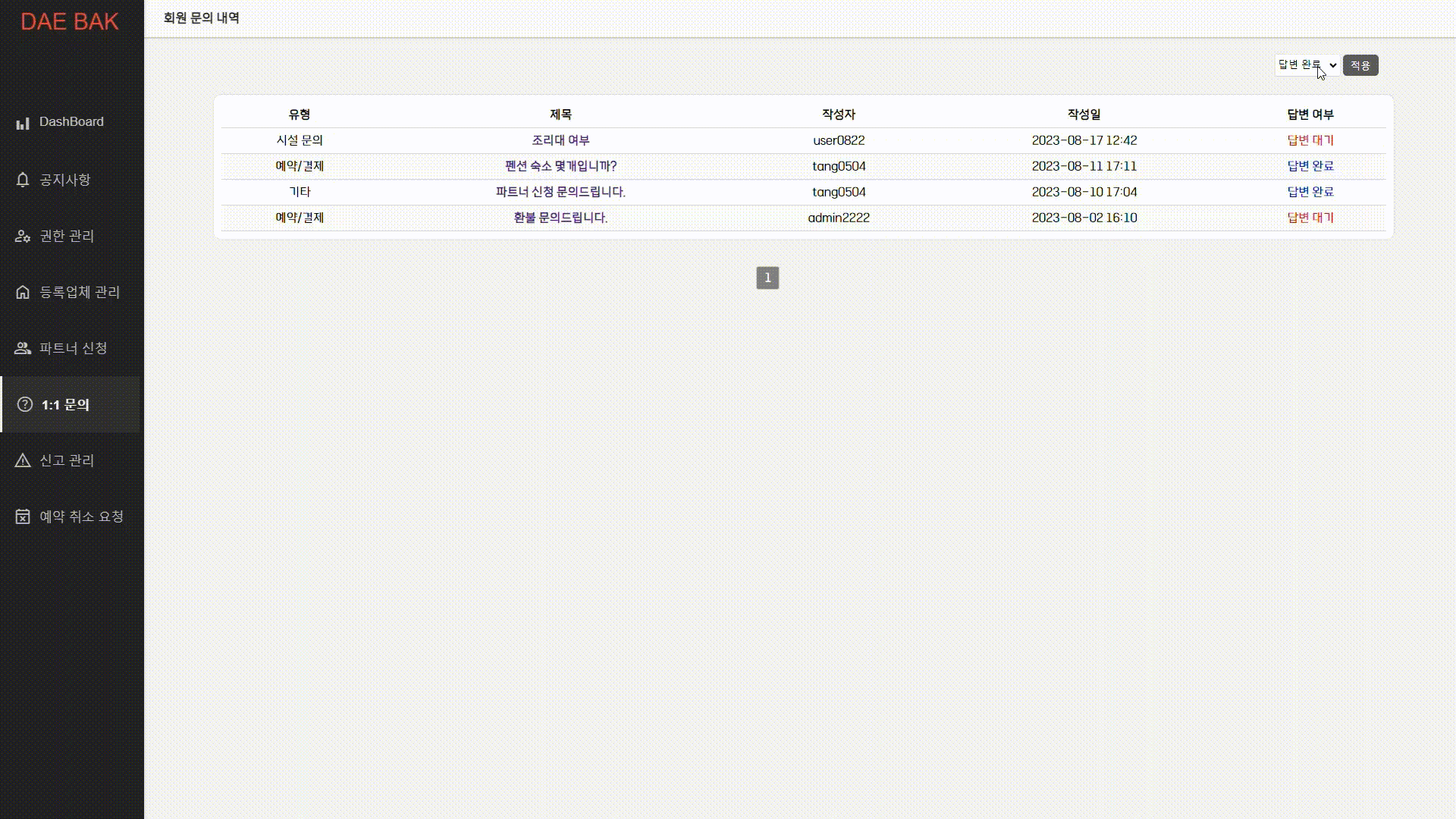The image size is (1456, 819).
Task: Open the 답변 대기 link on 조리대 여부 row
Action: [x=1310, y=140]
